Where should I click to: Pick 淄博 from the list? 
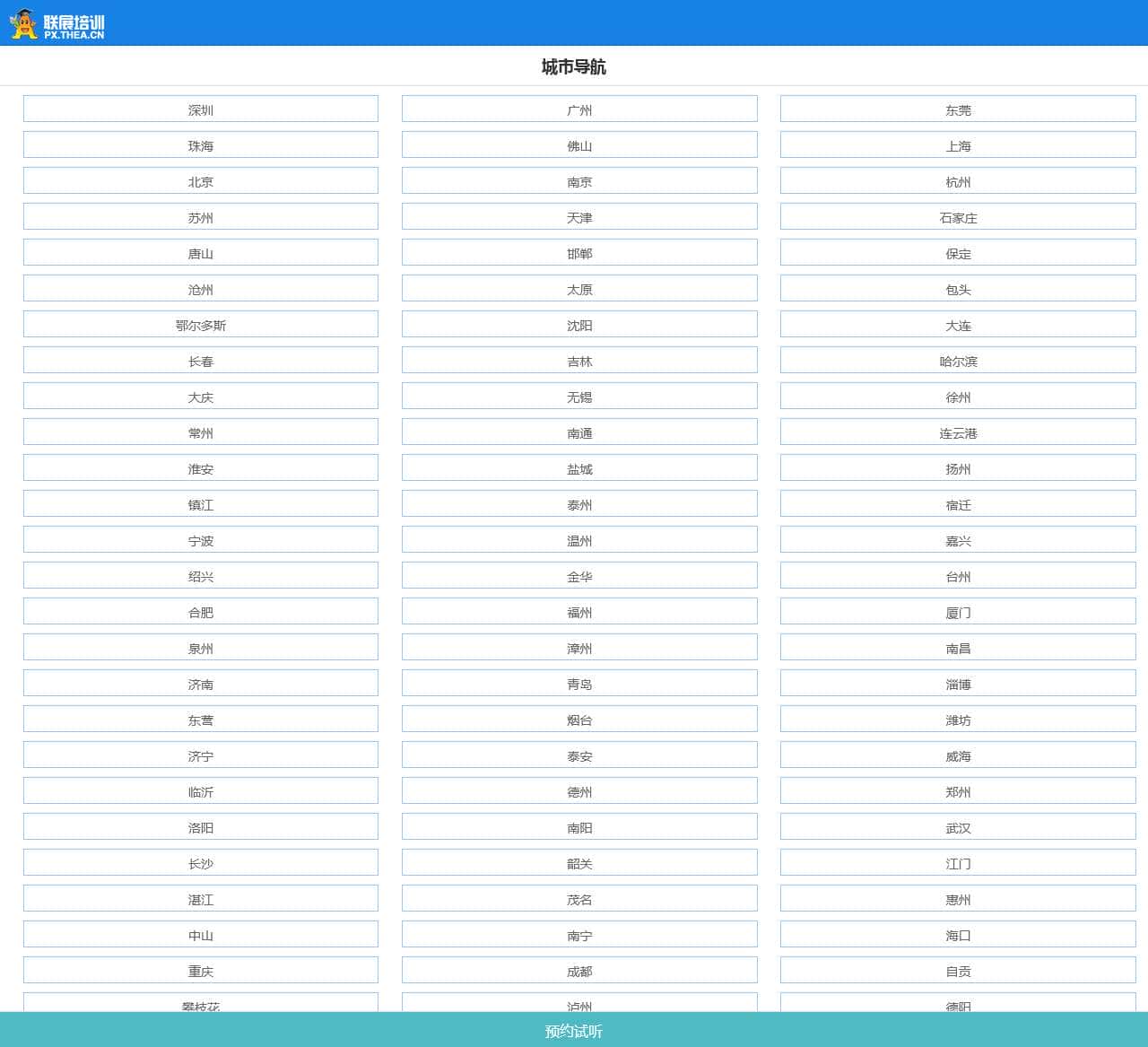click(958, 684)
